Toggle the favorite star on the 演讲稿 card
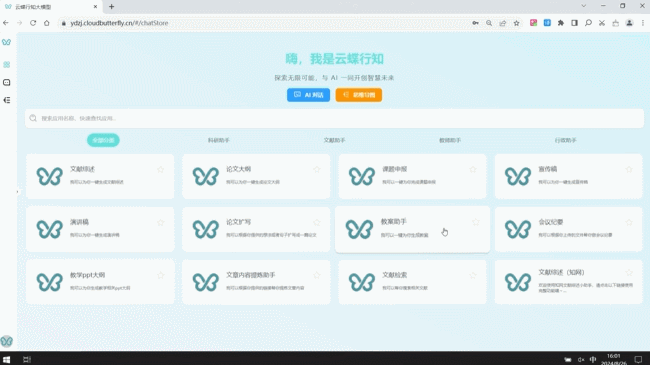Image resolution: width=650 pixels, height=365 pixels. click(160, 222)
